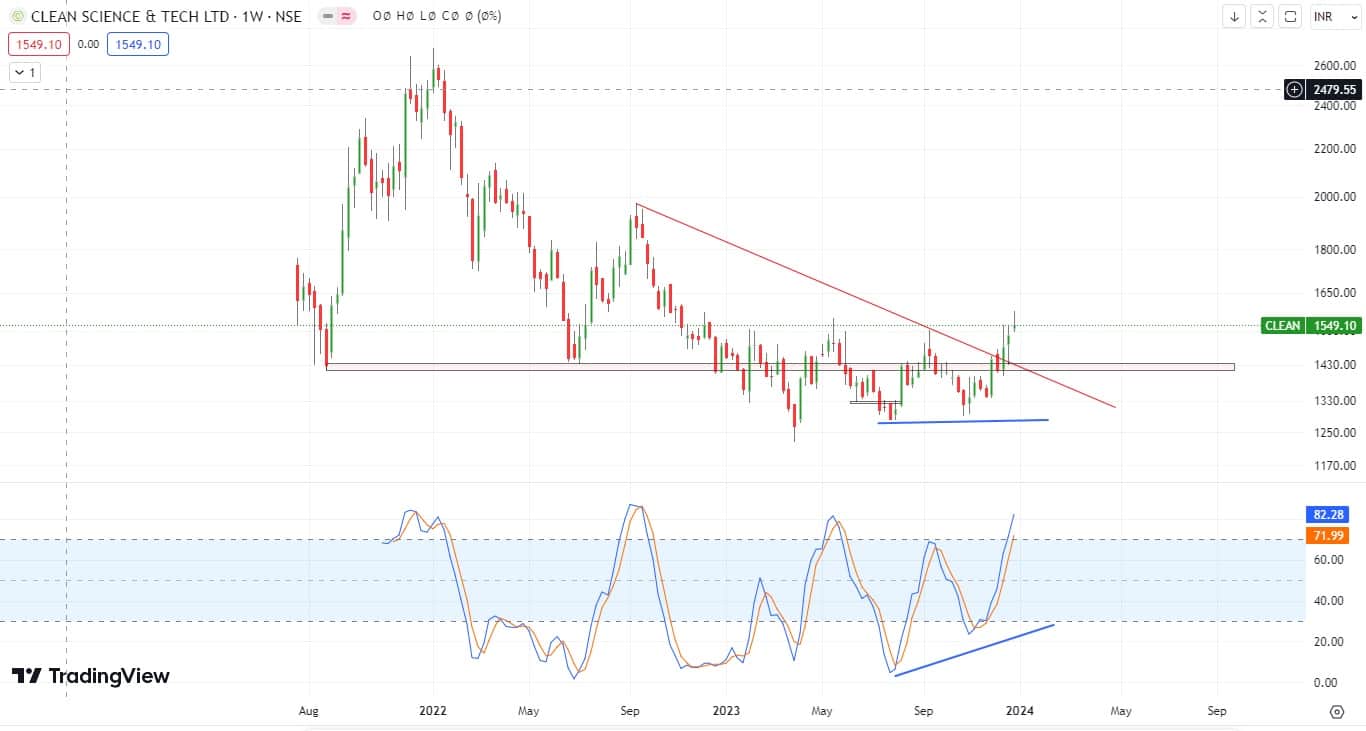Click the 2000.00 price axis label
The image size is (1366, 731).
click(x=1335, y=197)
